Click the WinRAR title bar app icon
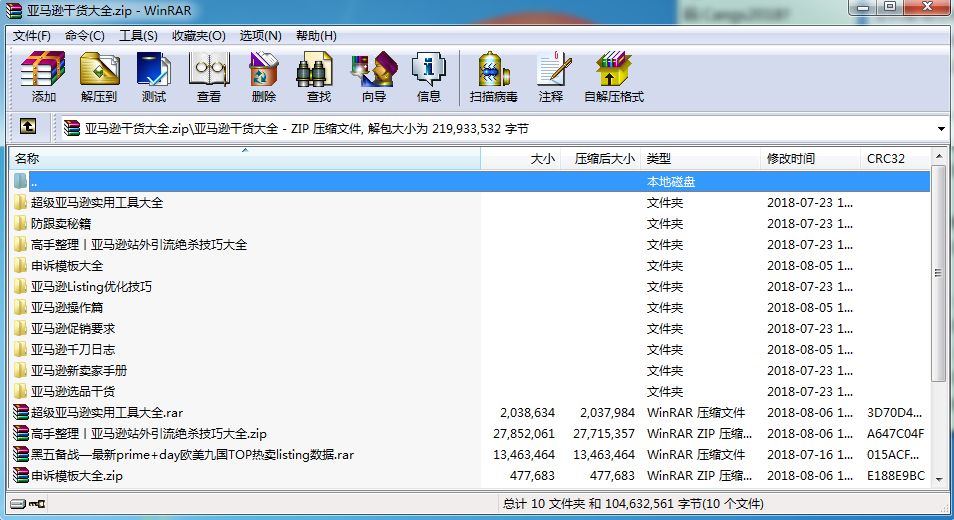 pyautogui.click(x=13, y=10)
